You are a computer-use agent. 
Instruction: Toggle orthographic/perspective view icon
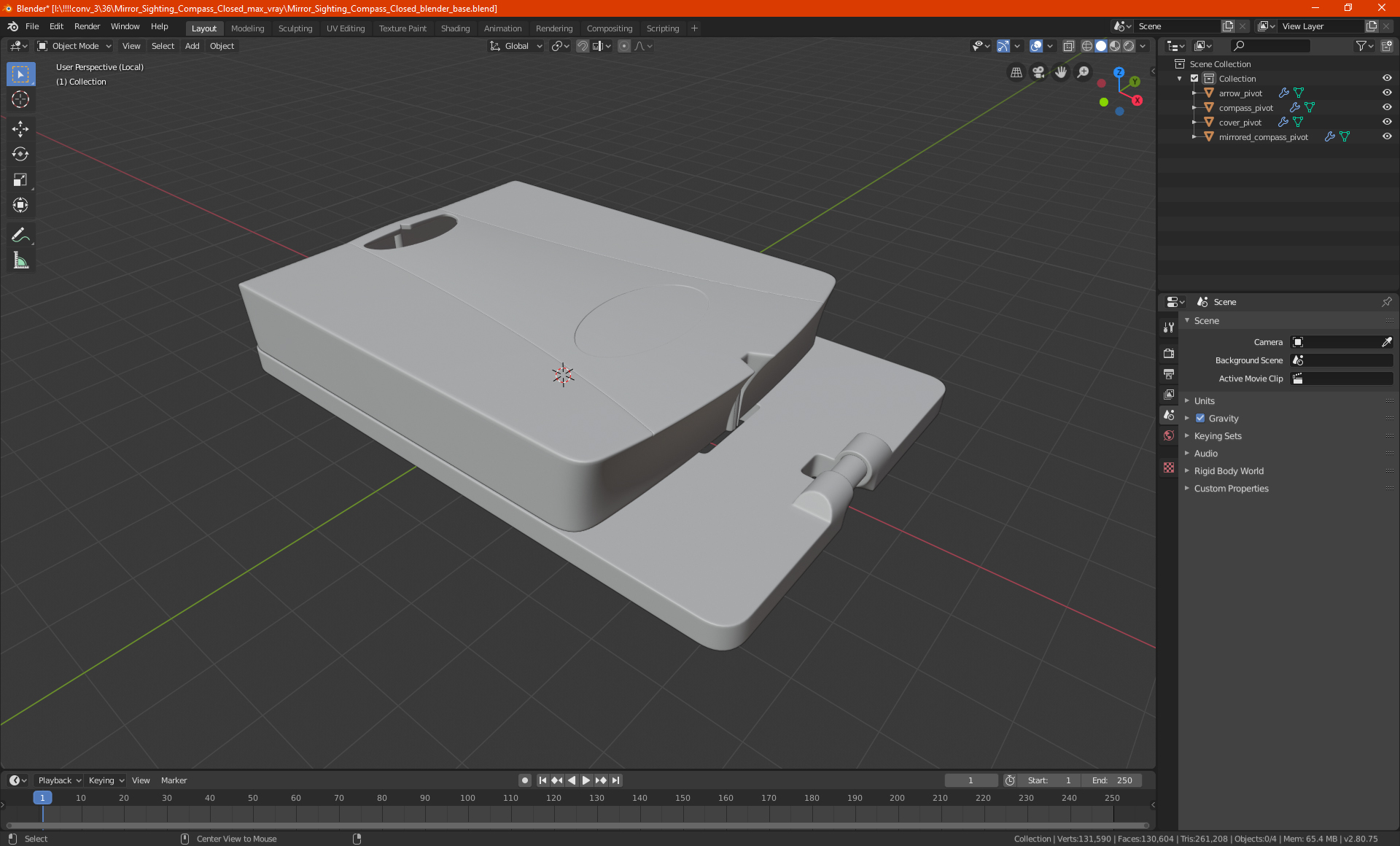[x=1016, y=72]
